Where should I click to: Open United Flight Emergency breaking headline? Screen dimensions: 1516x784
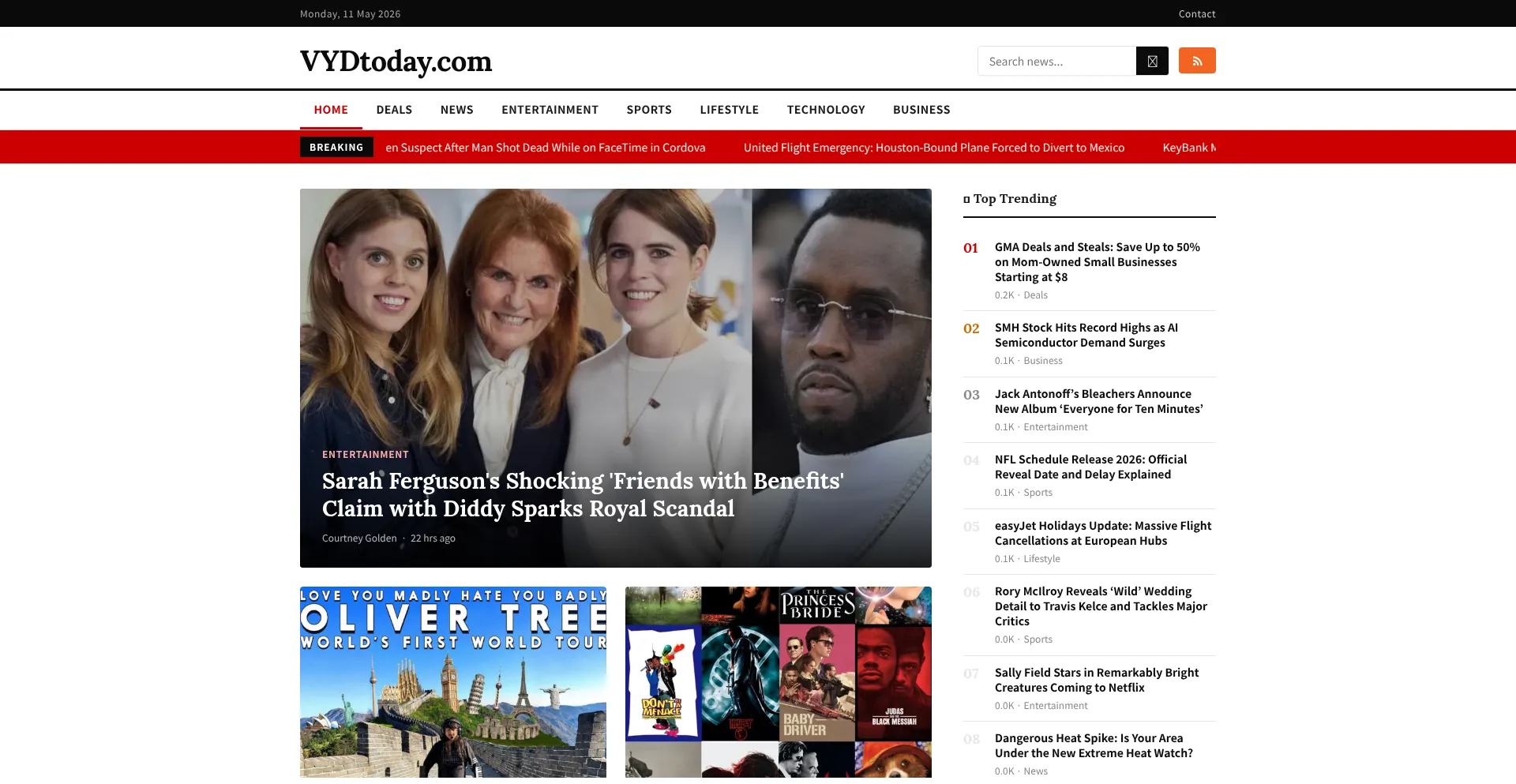click(x=934, y=148)
